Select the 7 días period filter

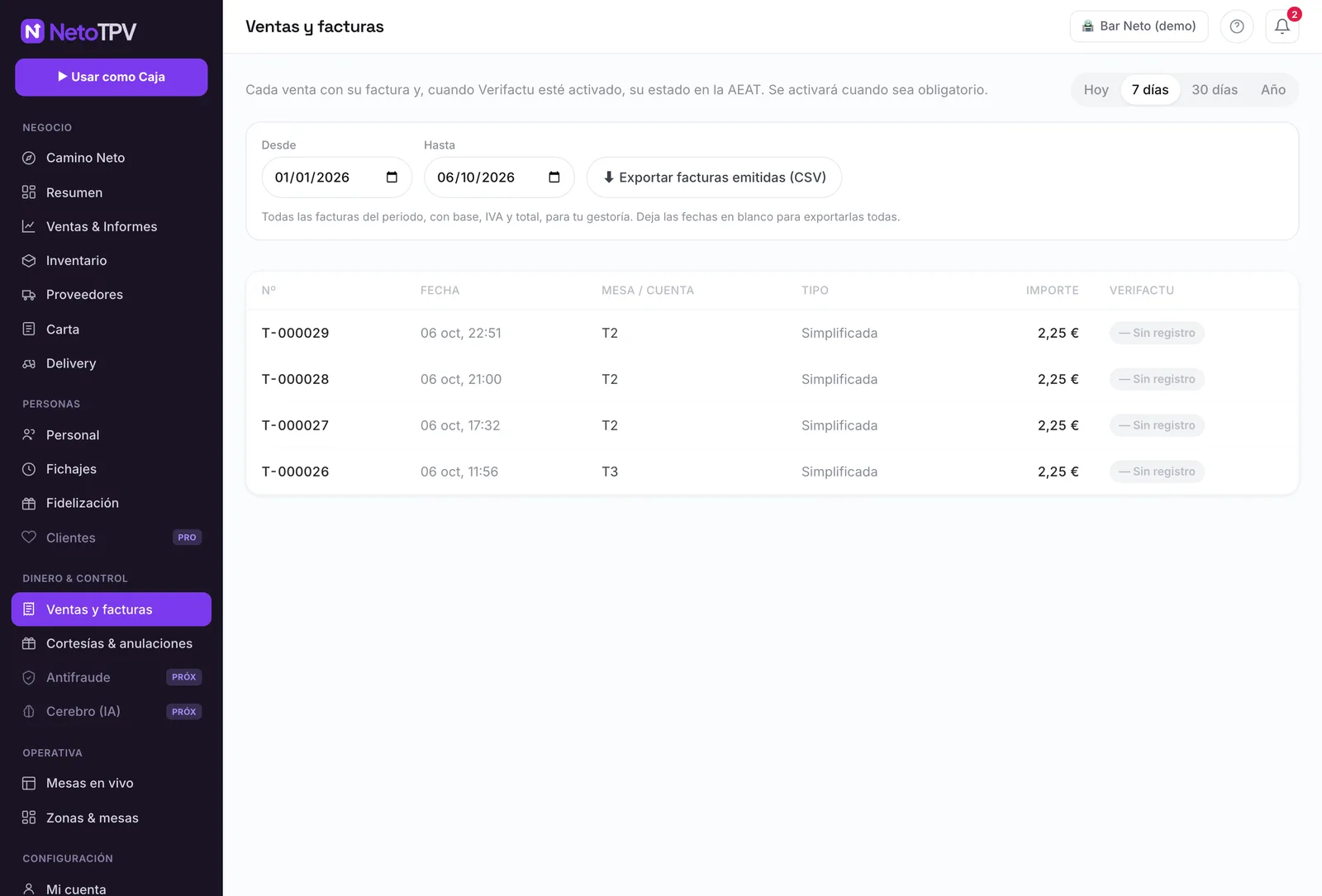1150,90
